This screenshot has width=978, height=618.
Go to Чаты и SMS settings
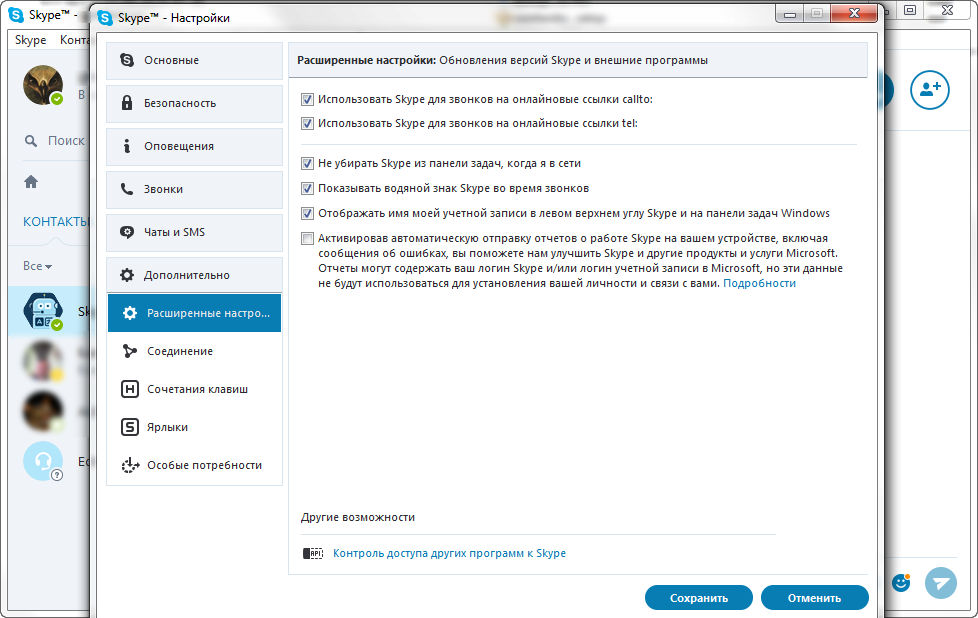click(195, 232)
